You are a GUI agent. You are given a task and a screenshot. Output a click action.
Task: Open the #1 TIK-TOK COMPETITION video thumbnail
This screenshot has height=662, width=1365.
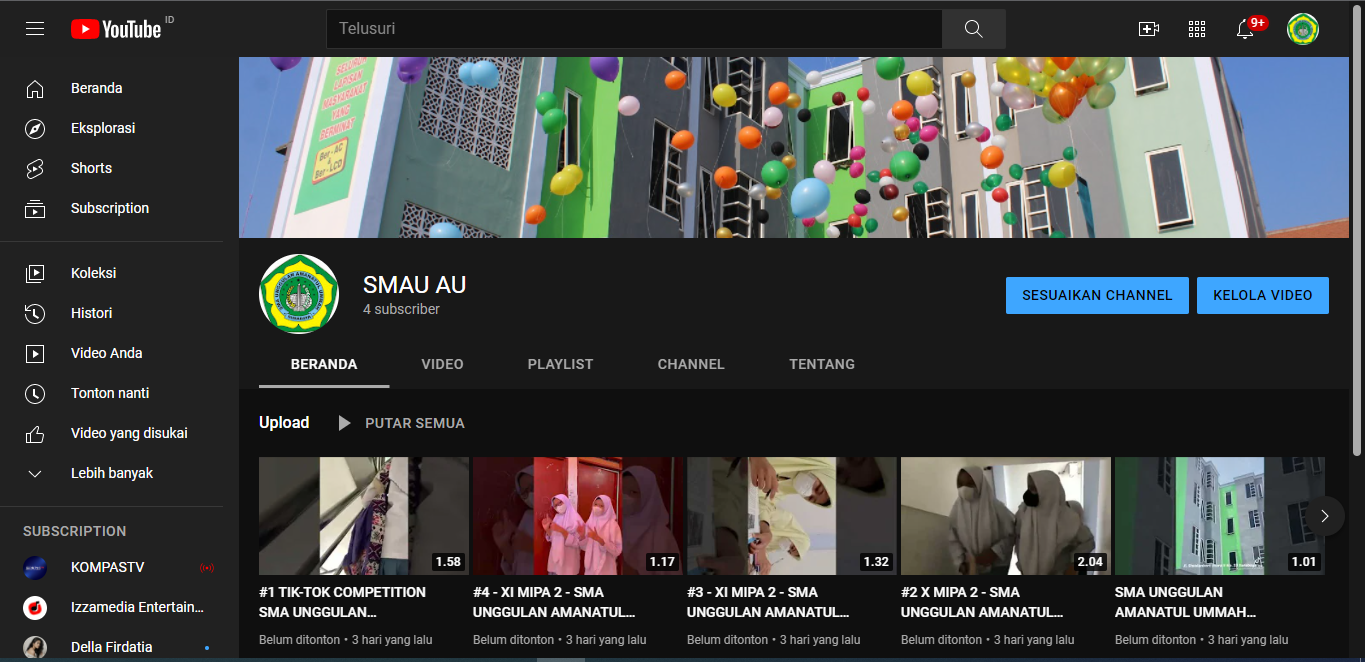(x=363, y=516)
